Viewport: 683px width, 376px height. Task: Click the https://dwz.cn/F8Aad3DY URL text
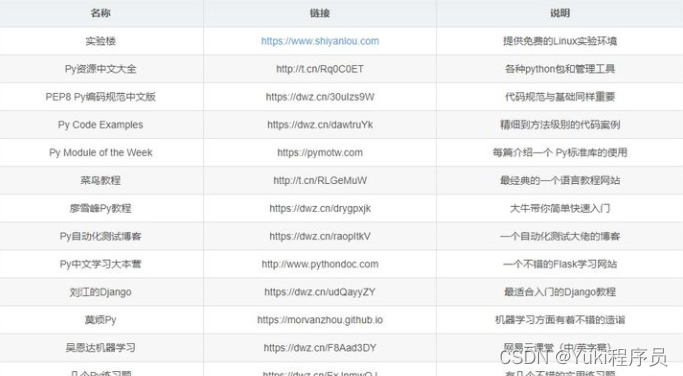(320, 348)
